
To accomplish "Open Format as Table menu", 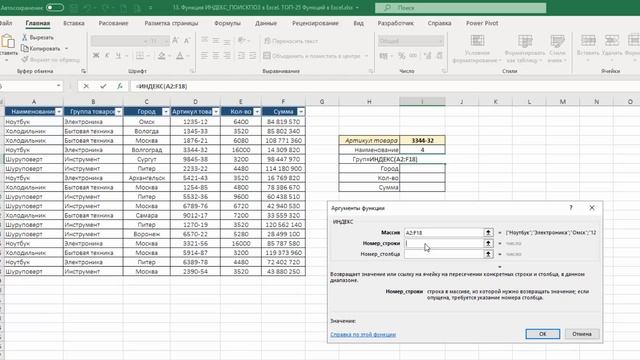I will pos(524,49).
